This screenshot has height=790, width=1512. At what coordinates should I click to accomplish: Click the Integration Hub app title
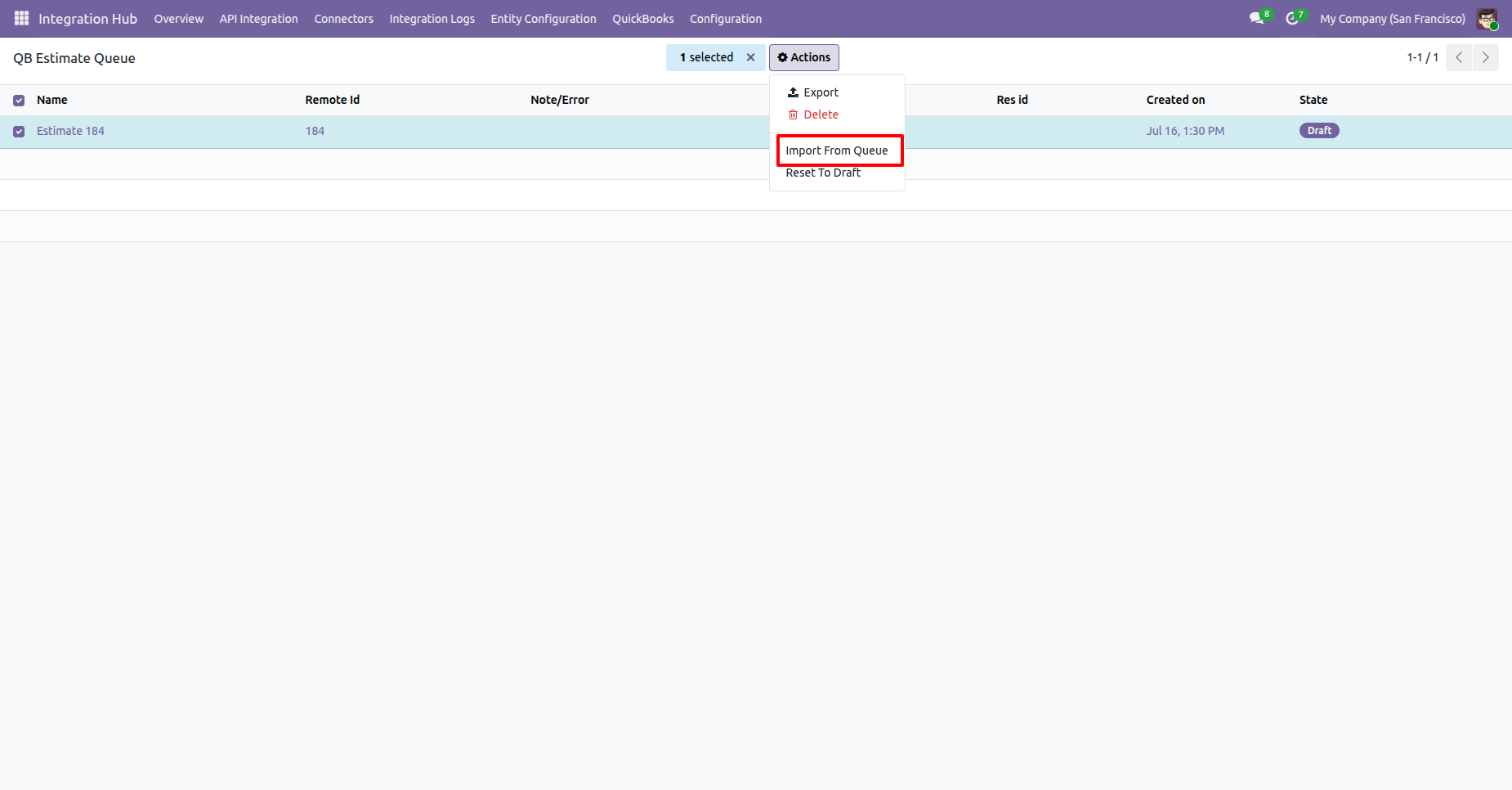coord(87,19)
